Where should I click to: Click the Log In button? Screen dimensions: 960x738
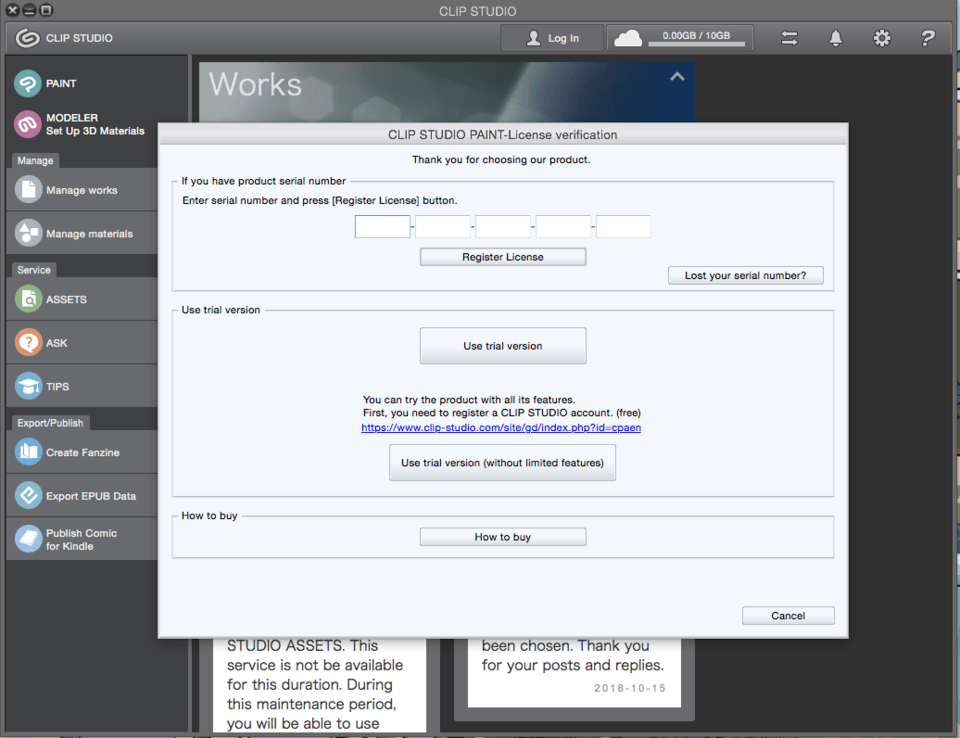coord(553,38)
